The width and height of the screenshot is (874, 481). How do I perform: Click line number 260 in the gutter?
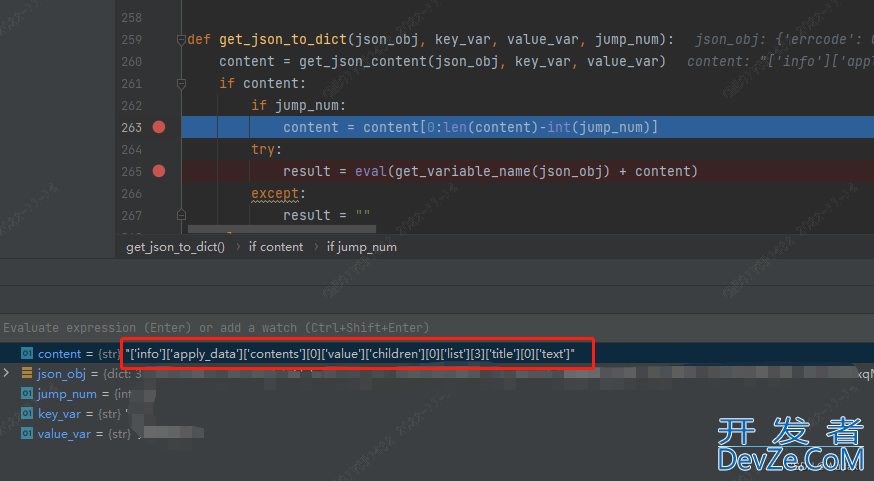click(130, 61)
